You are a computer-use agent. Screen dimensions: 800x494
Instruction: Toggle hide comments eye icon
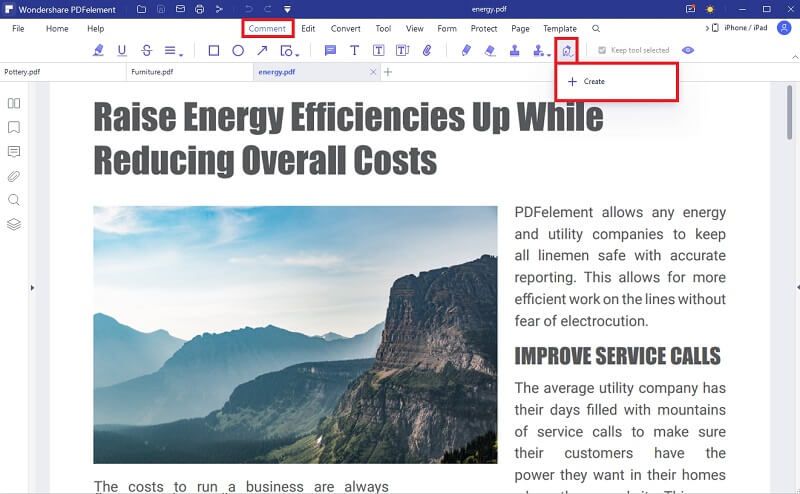coord(688,50)
